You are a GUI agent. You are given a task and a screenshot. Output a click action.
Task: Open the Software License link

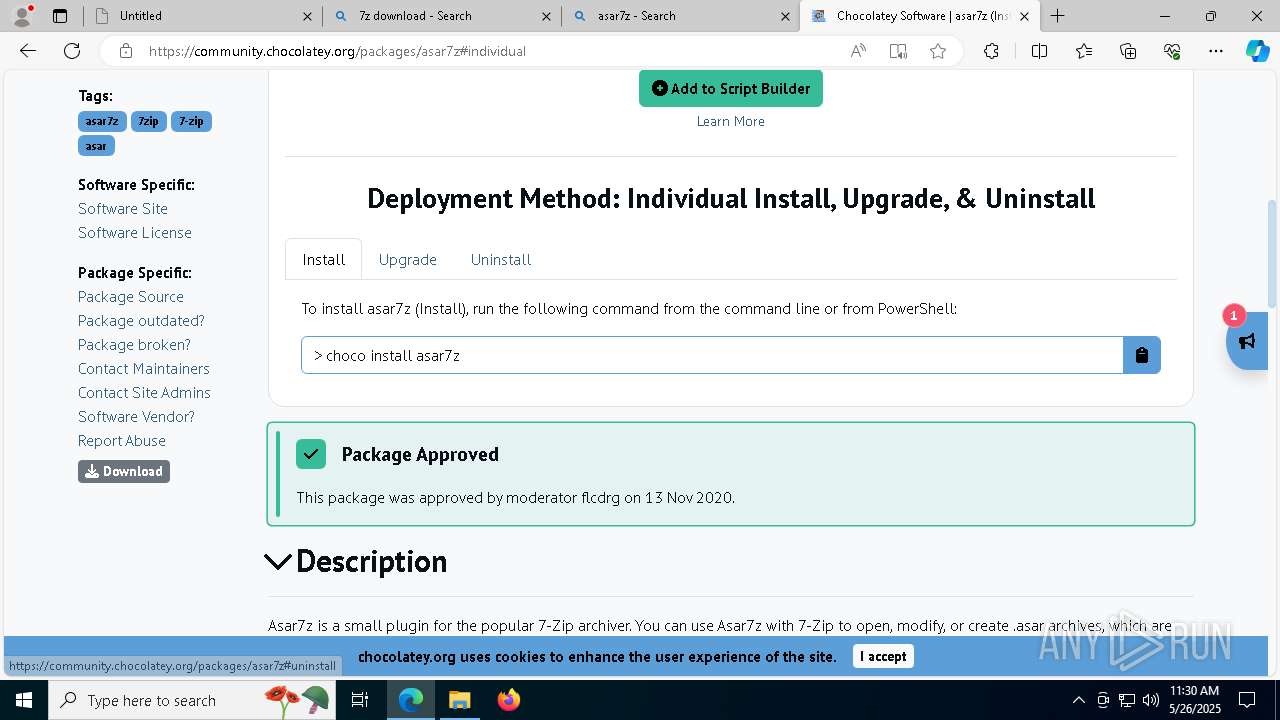(x=135, y=232)
